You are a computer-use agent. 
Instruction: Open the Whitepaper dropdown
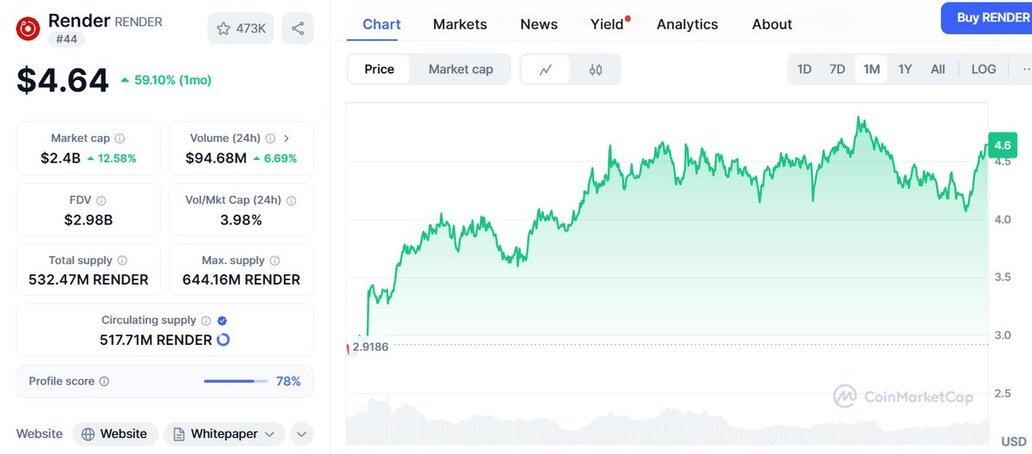click(224, 434)
